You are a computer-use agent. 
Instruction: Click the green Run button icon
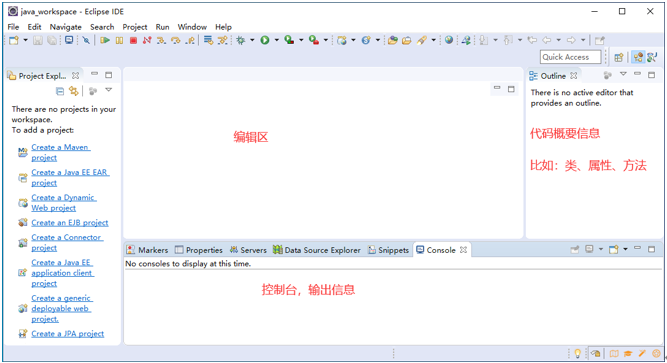(x=265, y=40)
